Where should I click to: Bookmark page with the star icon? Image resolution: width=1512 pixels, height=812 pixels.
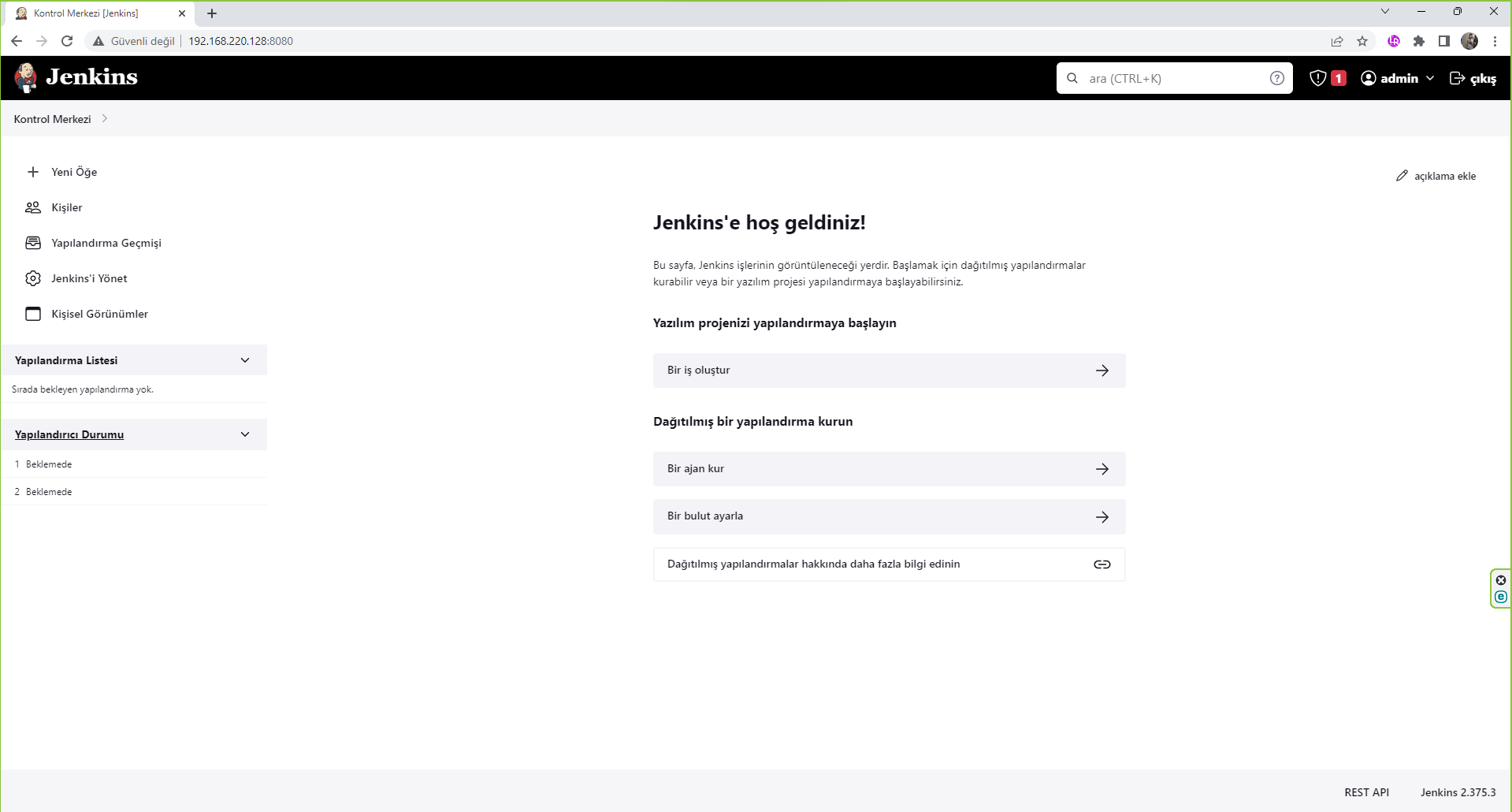1362,41
